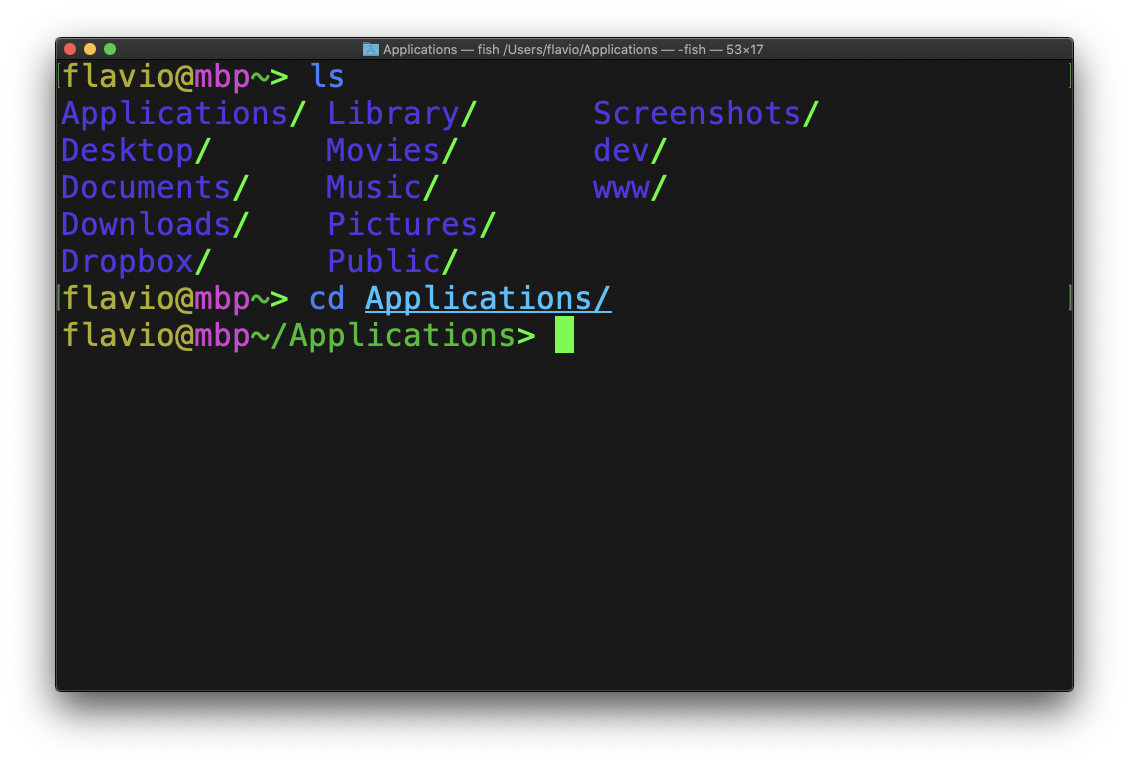This screenshot has height=765, width=1129.
Task: Click the Documents/ directory entry
Action: 155,188
